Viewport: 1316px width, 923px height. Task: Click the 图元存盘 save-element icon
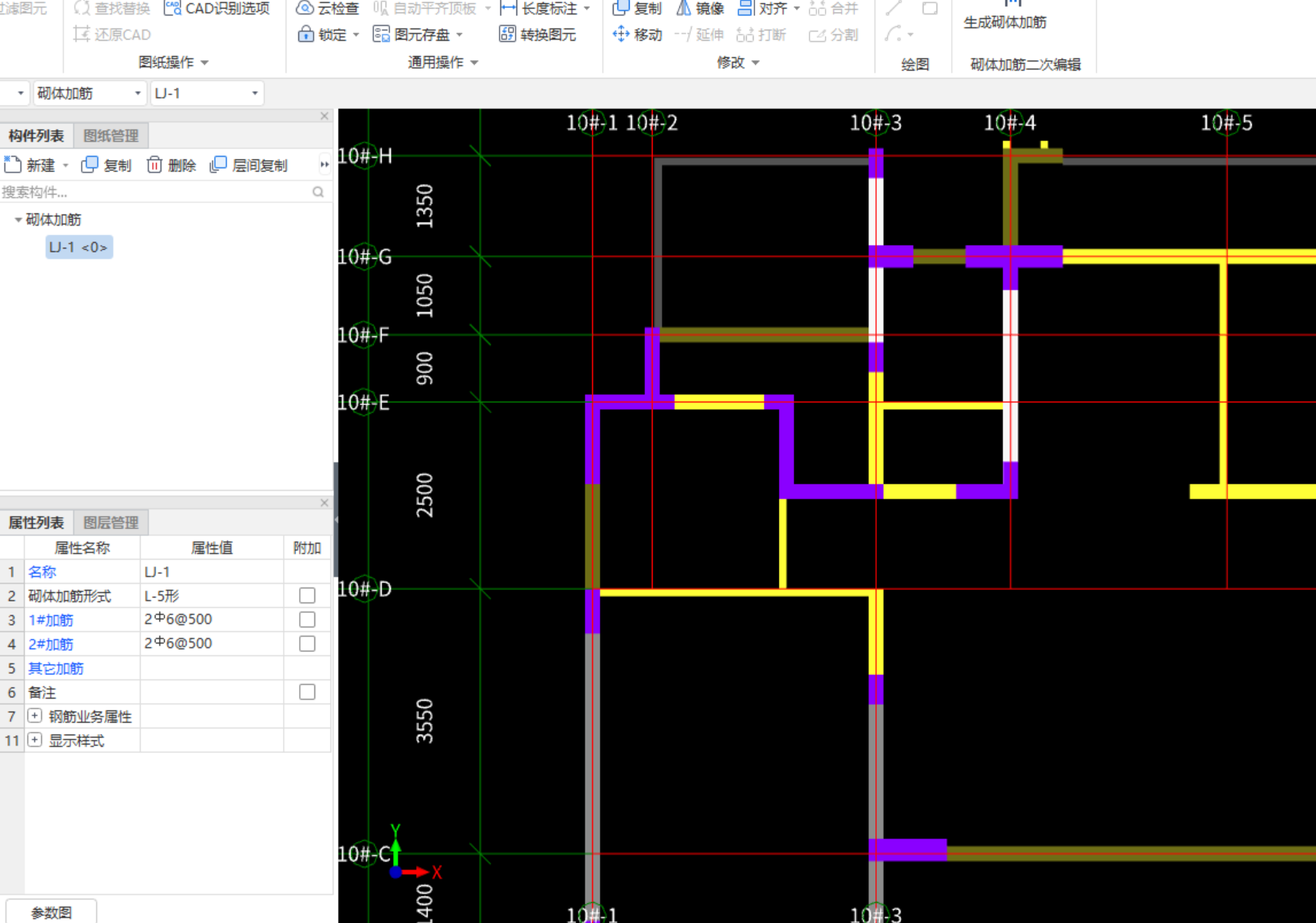(381, 34)
